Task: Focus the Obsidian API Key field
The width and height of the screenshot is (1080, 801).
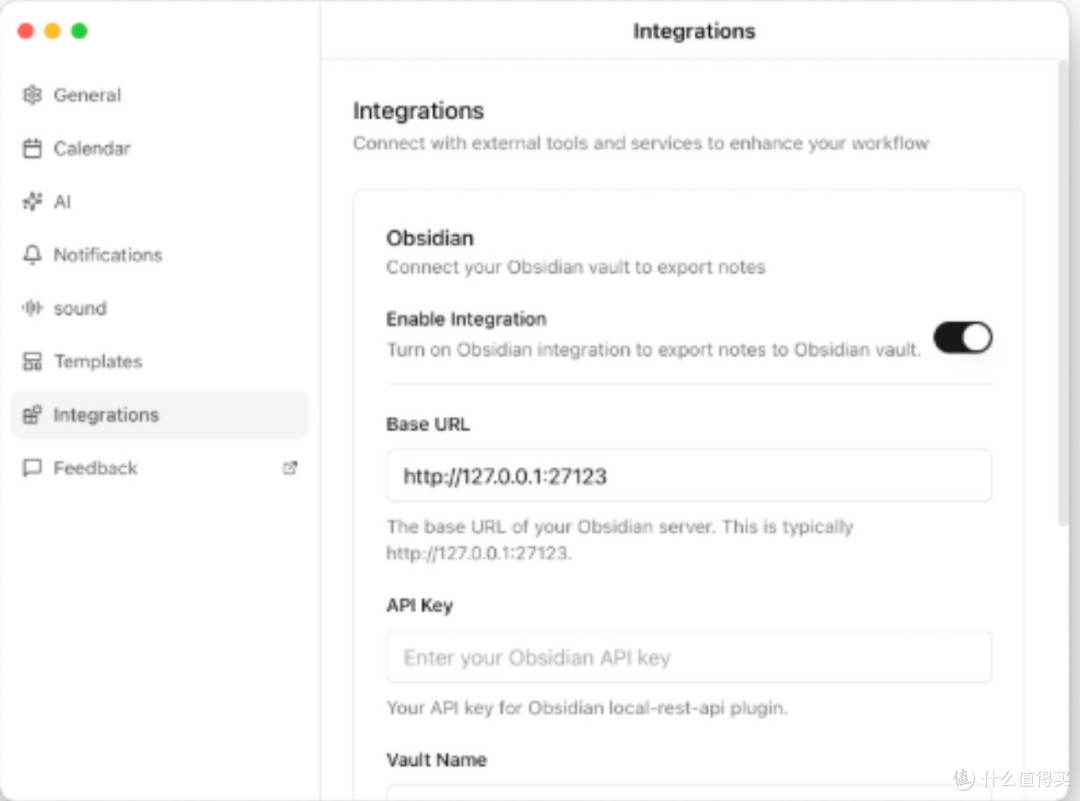Action: pyautogui.click(x=689, y=657)
